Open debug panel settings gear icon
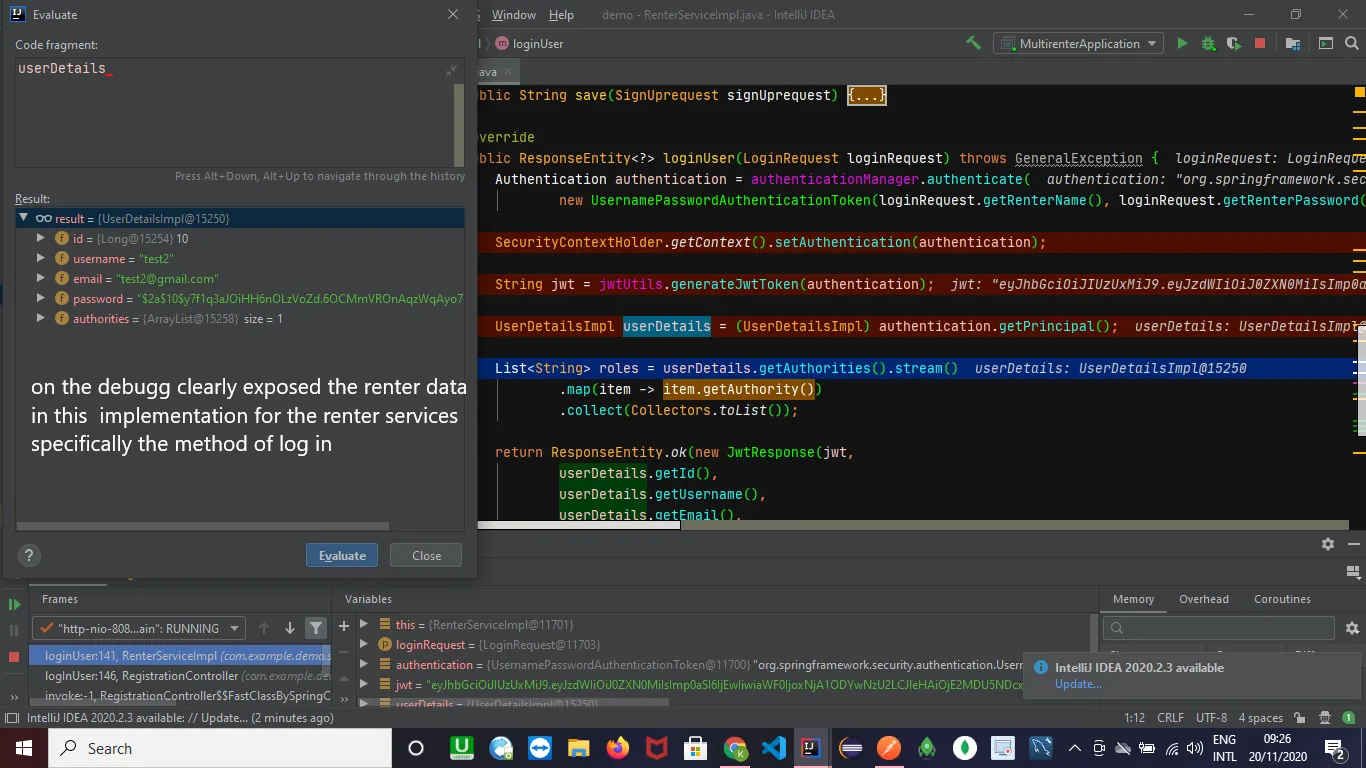Screen dimensions: 1366x768 coord(1328,544)
